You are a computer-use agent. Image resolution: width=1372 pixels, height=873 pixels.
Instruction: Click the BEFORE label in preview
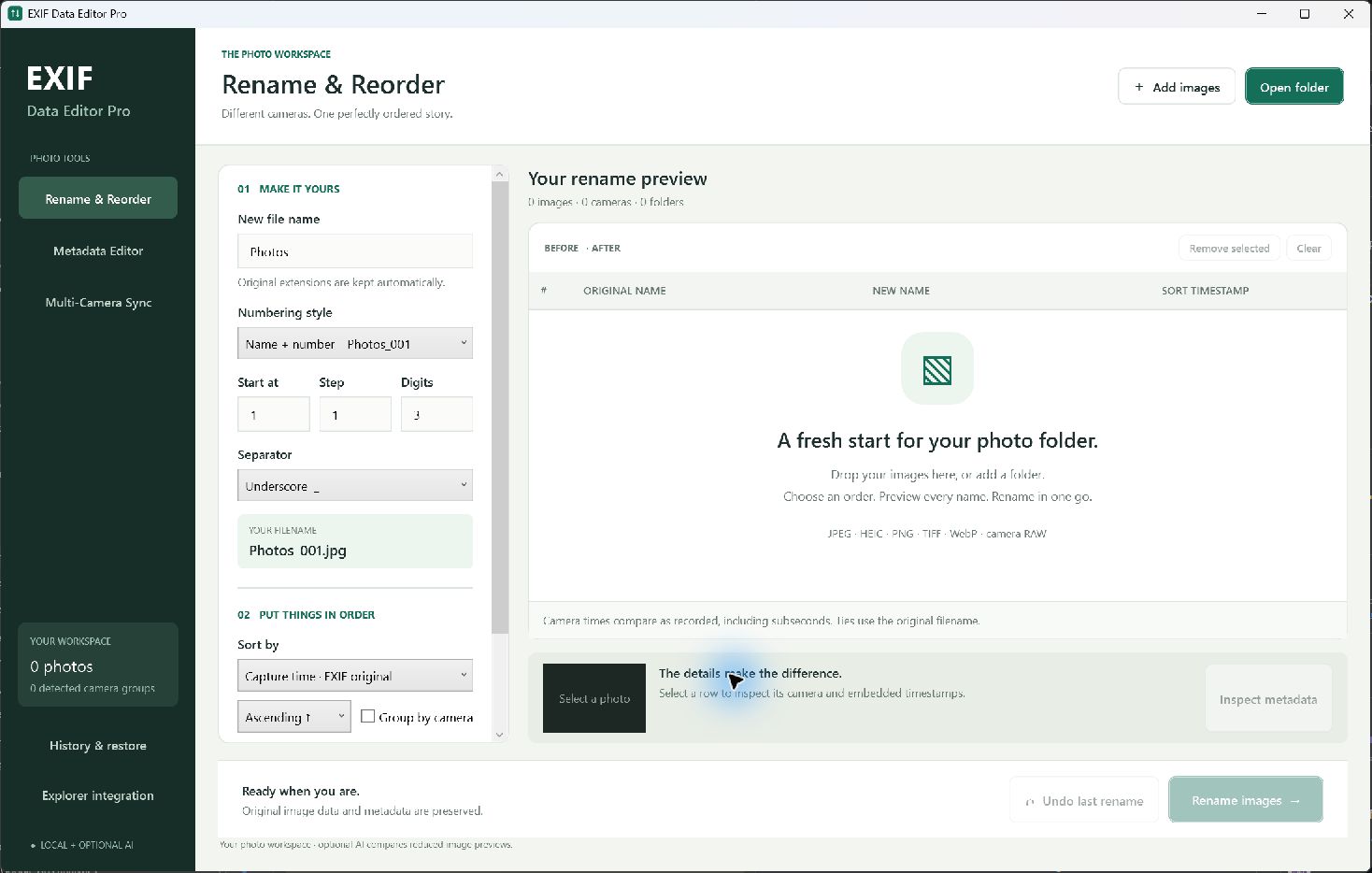(562, 248)
